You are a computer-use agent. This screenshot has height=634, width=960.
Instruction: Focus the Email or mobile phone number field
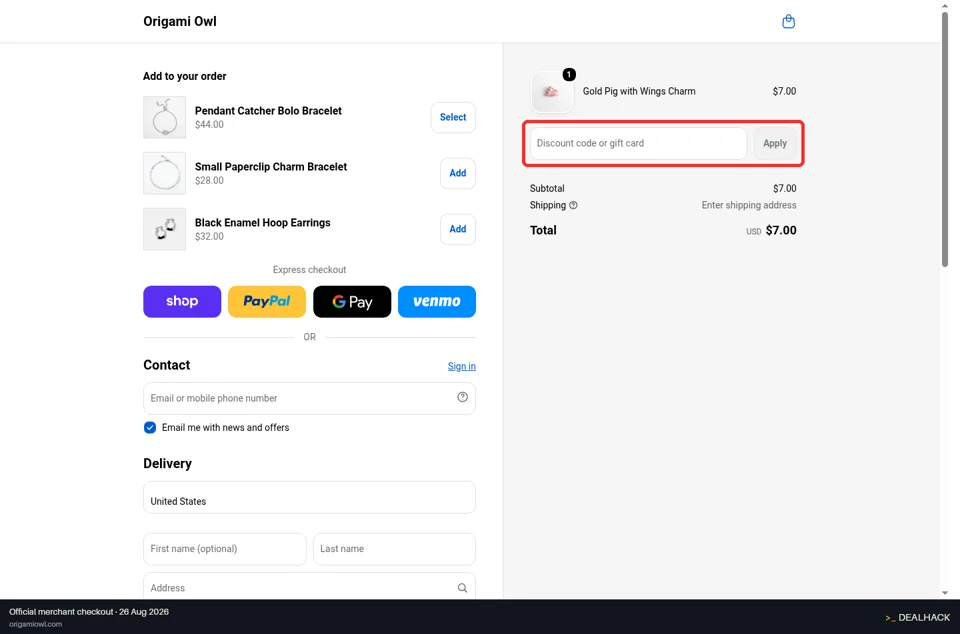309,398
